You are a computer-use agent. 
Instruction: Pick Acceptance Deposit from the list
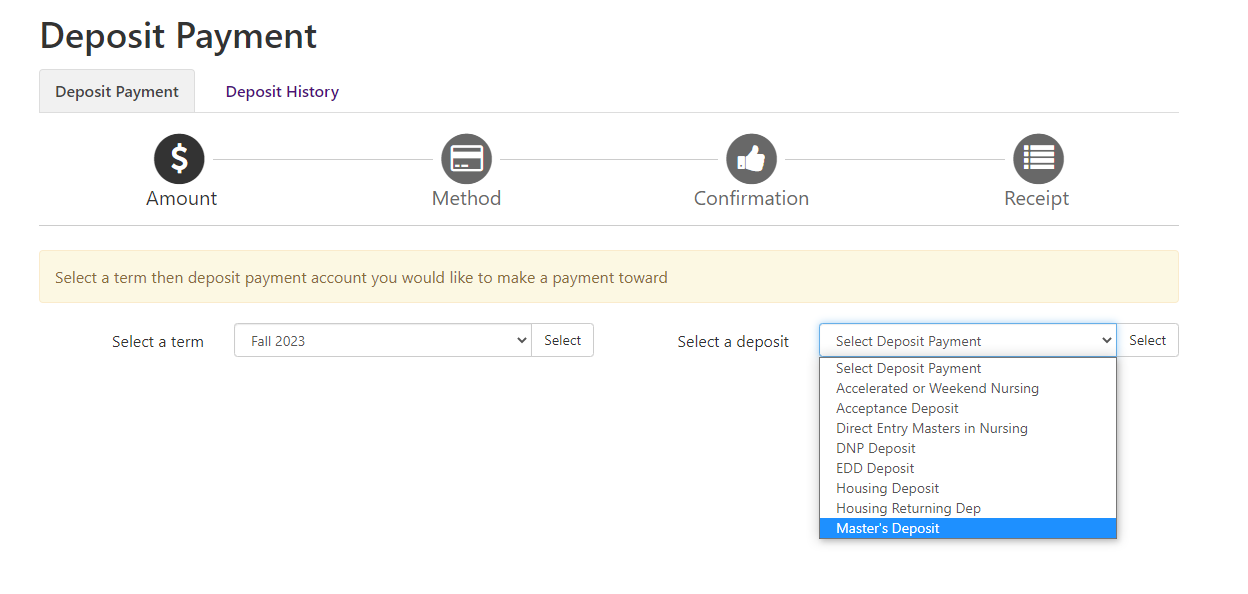[968, 408]
